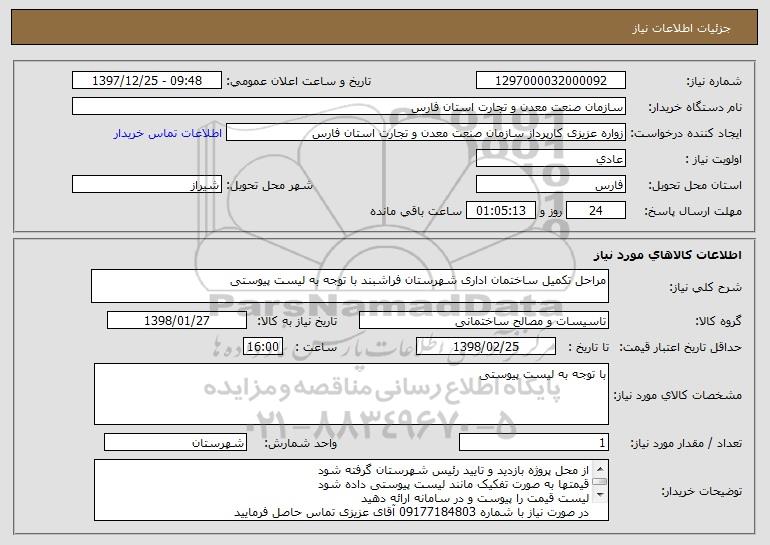This screenshot has width=770, height=545.
Task: Click the remaining time field 01:05:13
Action: pos(500,211)
